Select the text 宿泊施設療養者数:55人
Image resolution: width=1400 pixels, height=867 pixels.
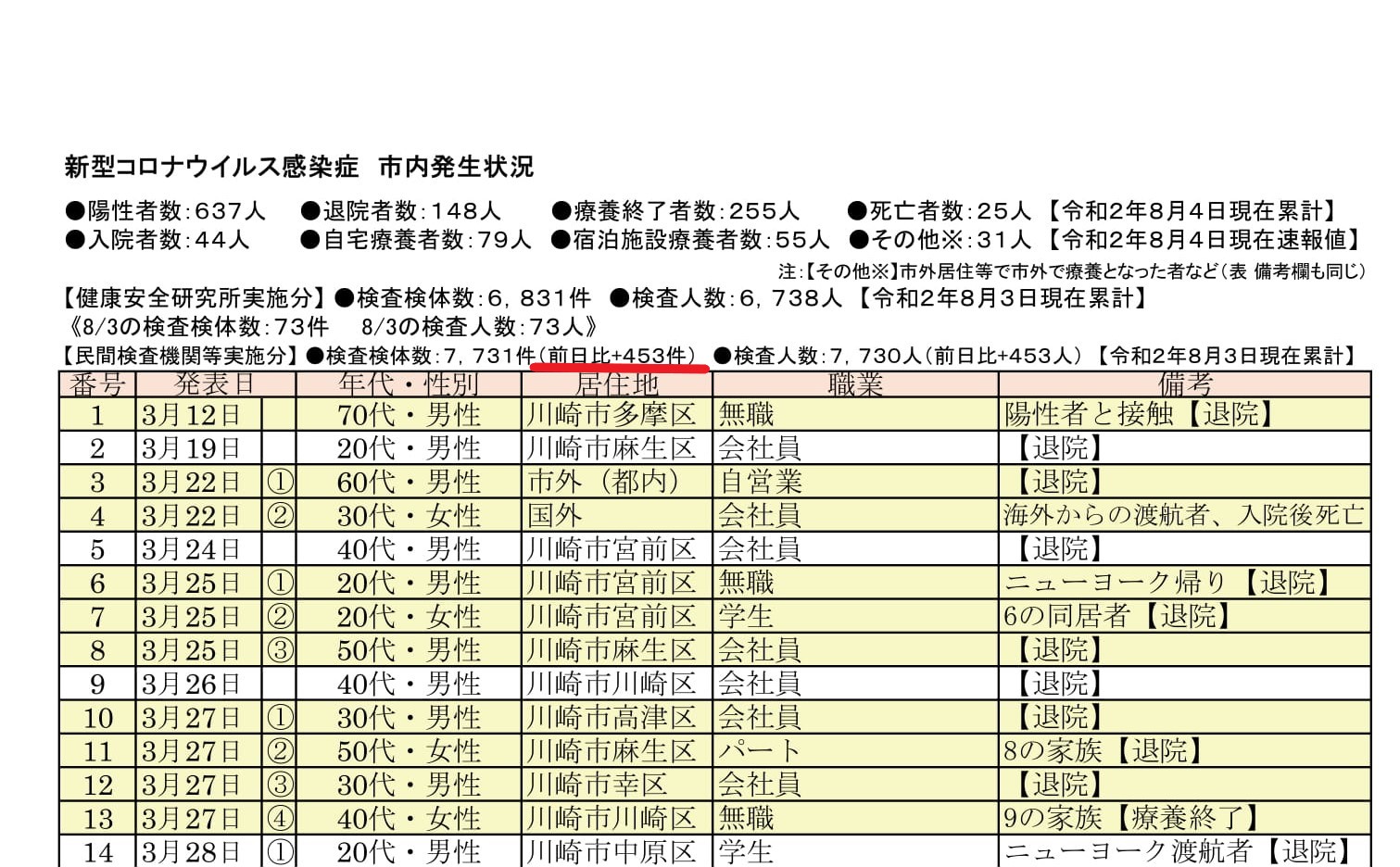point(700,240)
